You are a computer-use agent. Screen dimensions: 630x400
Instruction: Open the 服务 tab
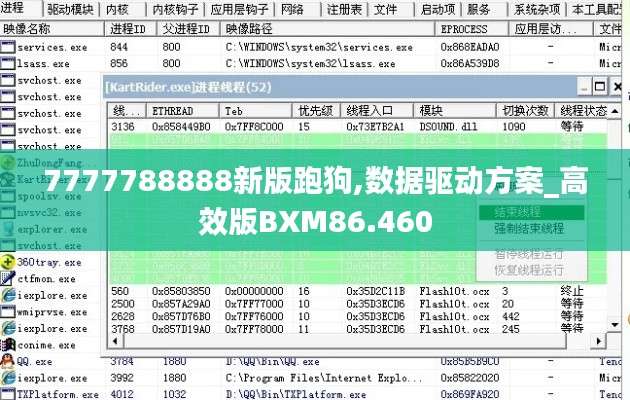[x=479, y=9]
